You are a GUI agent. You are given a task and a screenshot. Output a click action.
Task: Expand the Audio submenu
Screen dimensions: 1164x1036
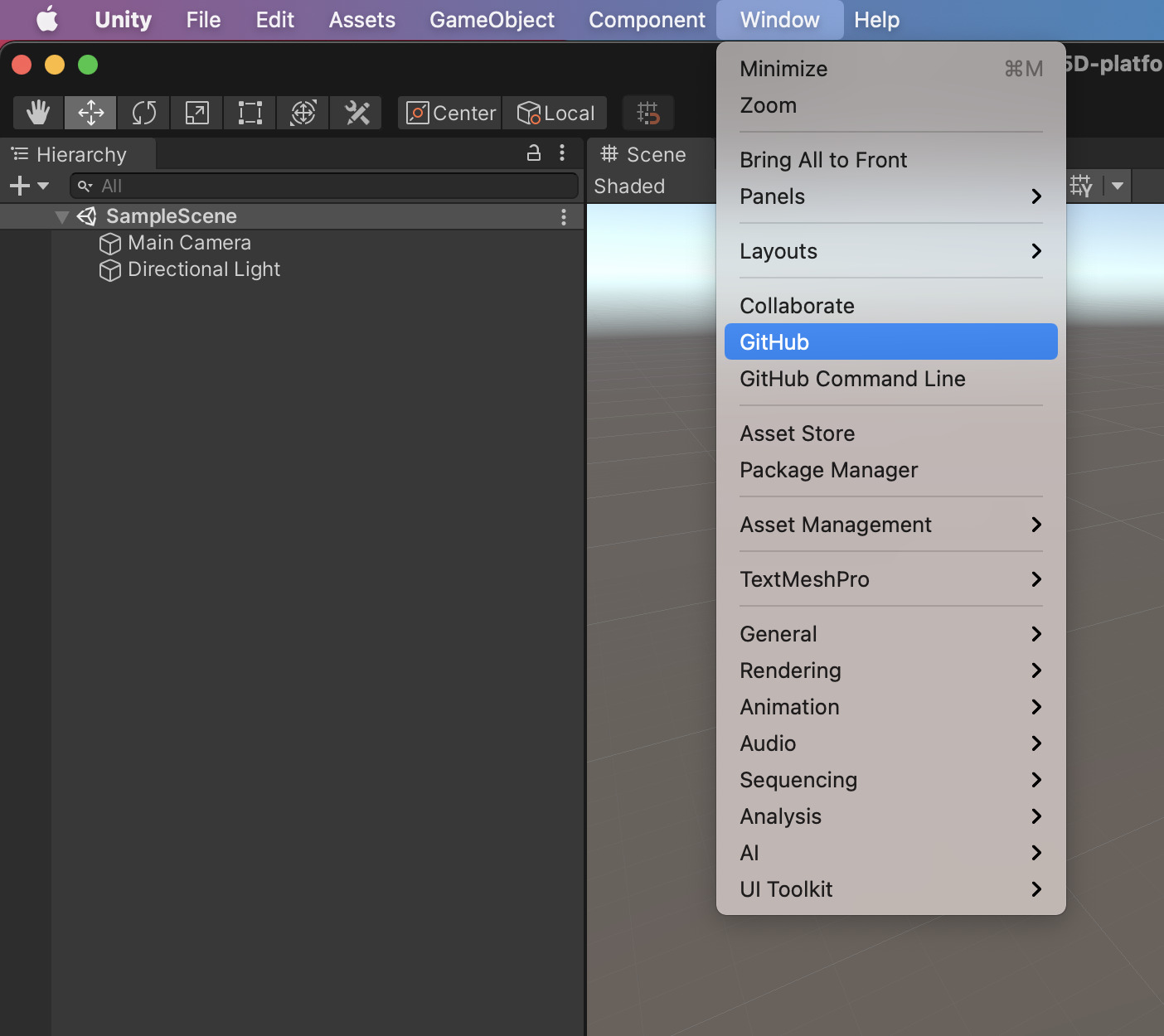(x=890, y=743)
